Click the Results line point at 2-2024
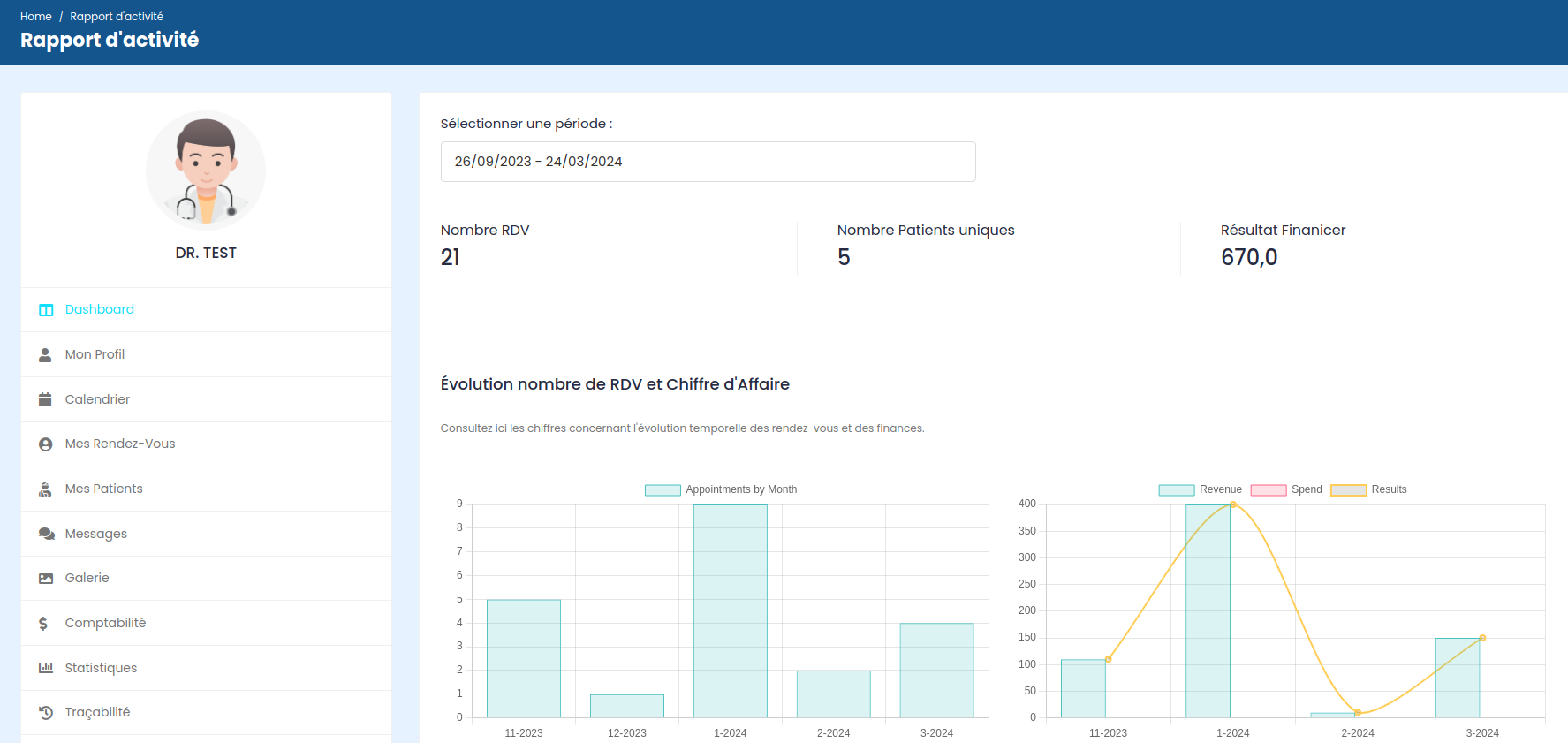The width and height of the screenshot is (1568, 743). (1358, 712)
